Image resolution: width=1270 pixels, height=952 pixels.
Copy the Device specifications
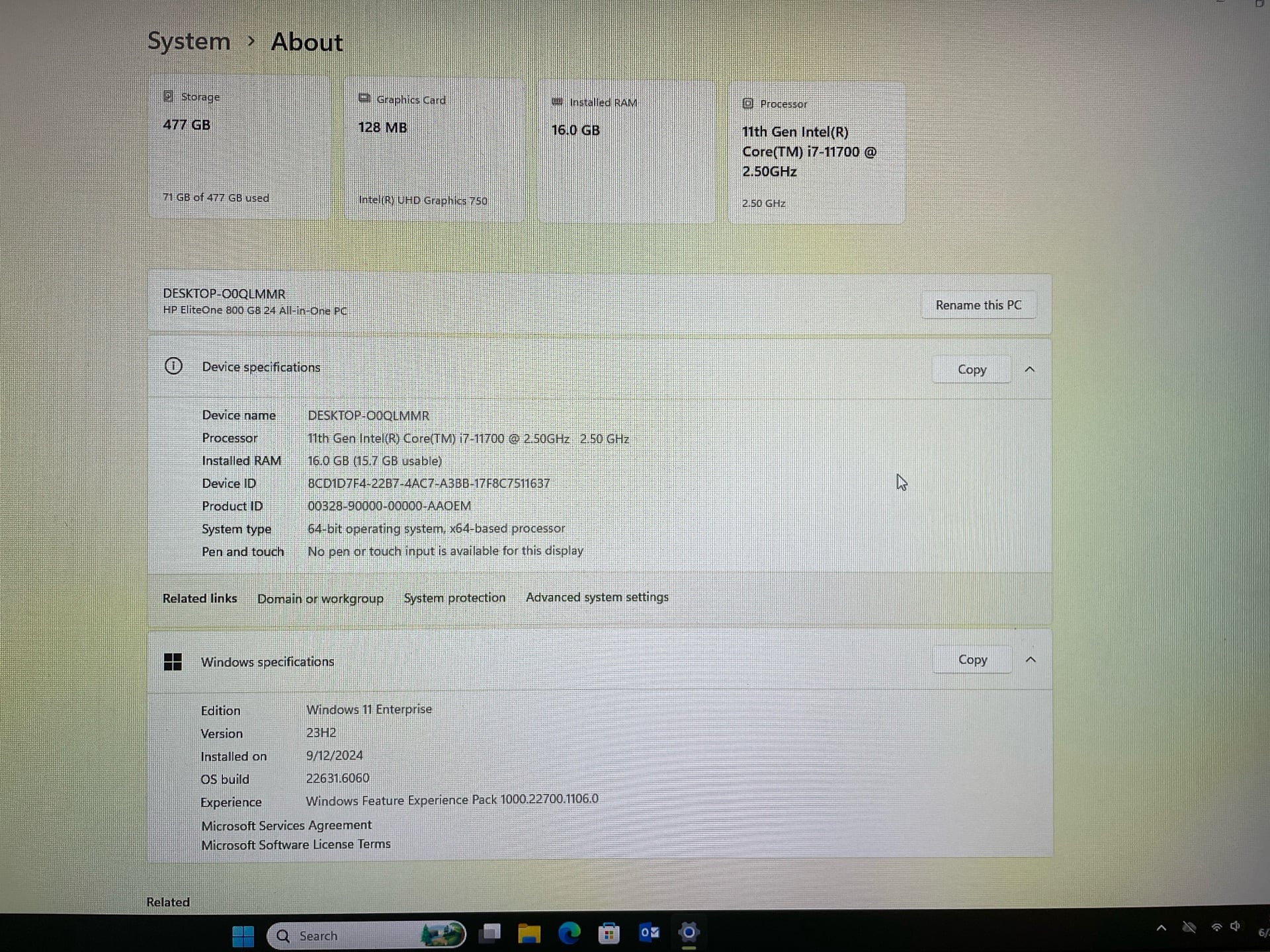point(972,370)
